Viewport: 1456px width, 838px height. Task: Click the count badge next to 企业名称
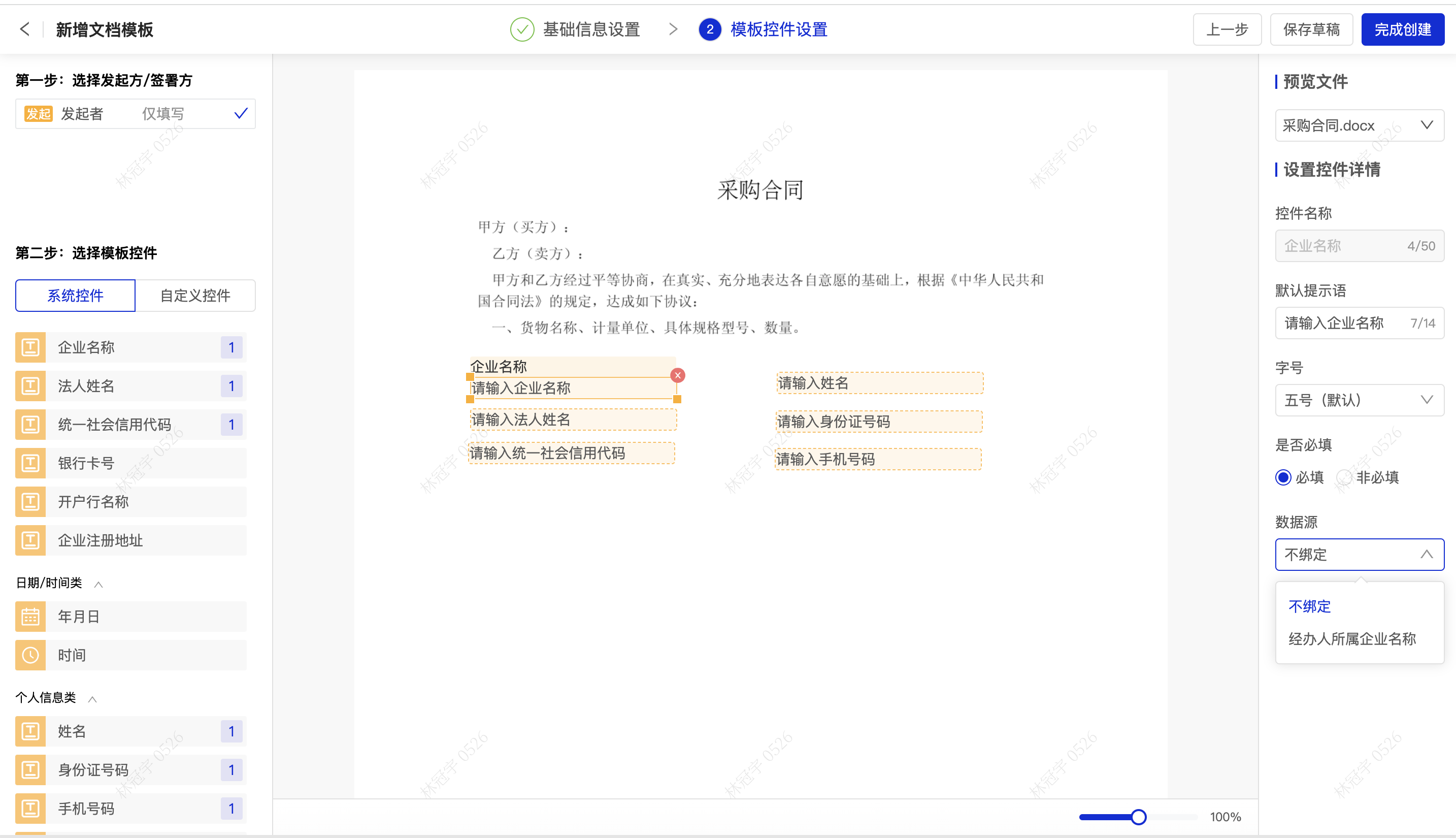point(231,347)
